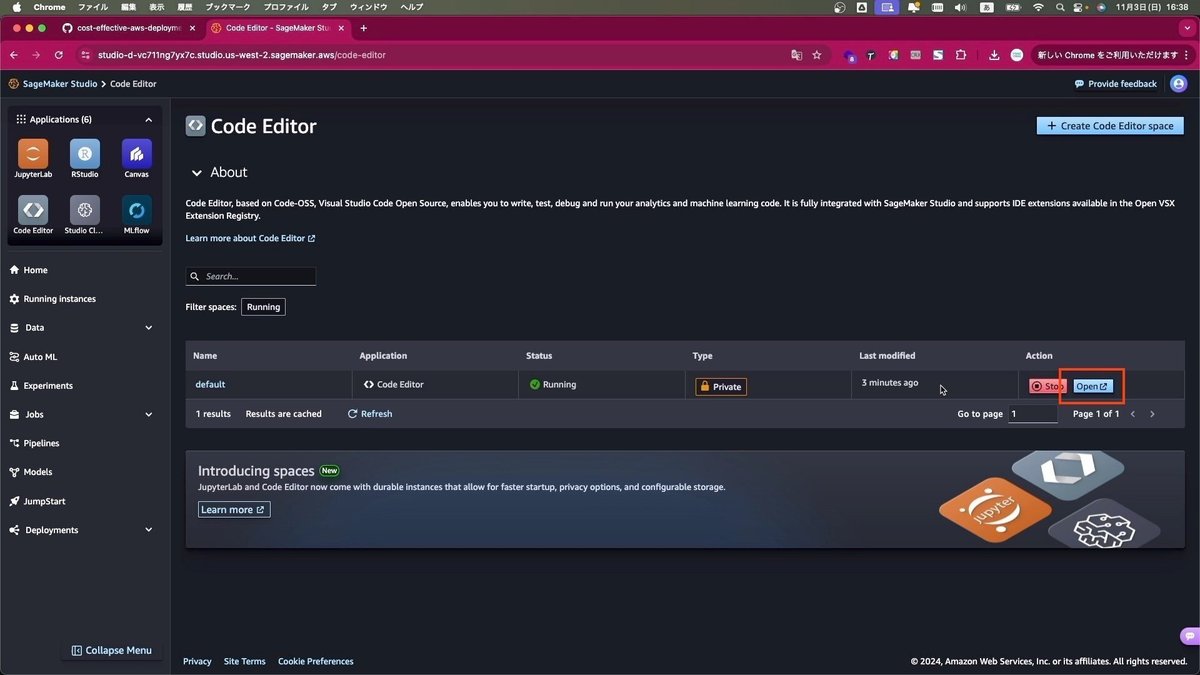Open the Apple menu

pyautogui.click(x=16, y=7)
